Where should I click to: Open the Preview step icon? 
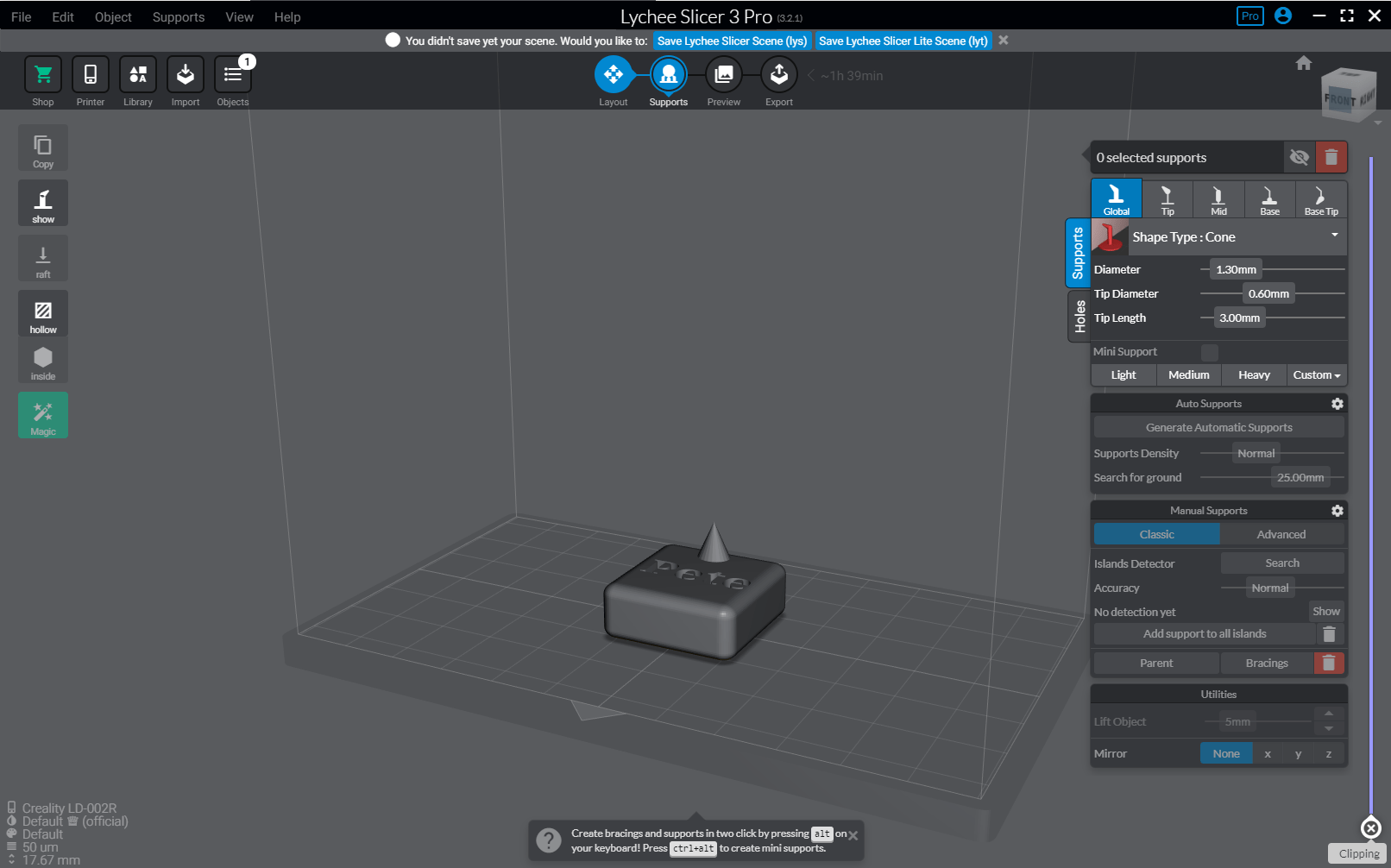(x=723, y=76)
